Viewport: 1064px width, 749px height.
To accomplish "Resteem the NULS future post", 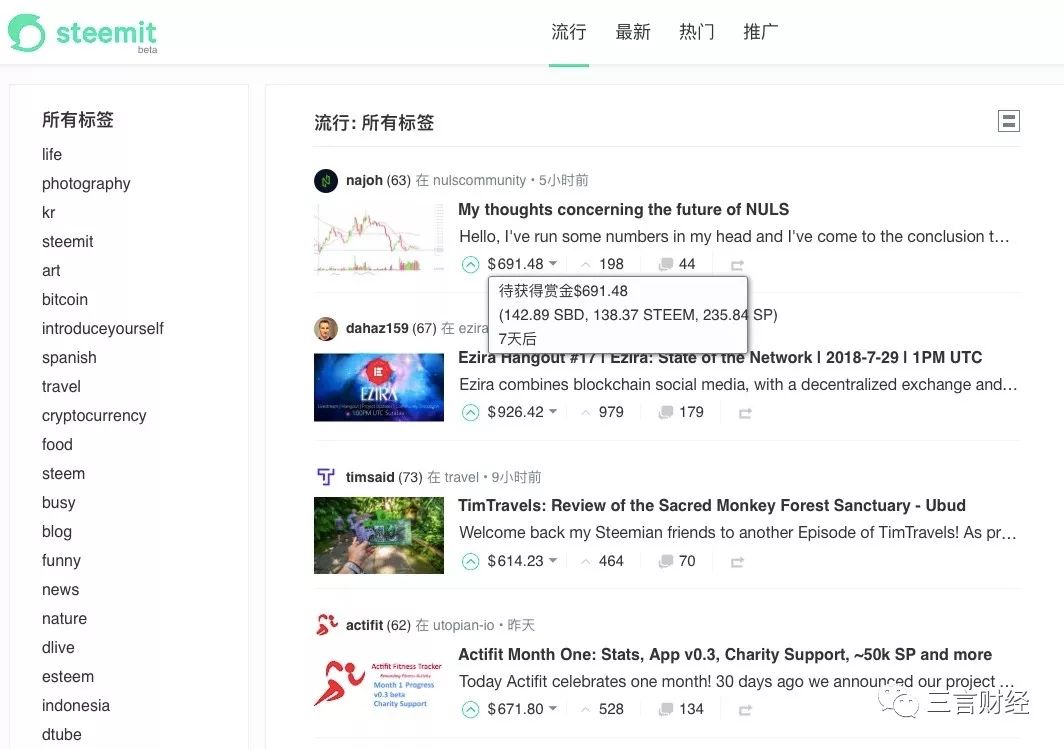I will (737, 265).
